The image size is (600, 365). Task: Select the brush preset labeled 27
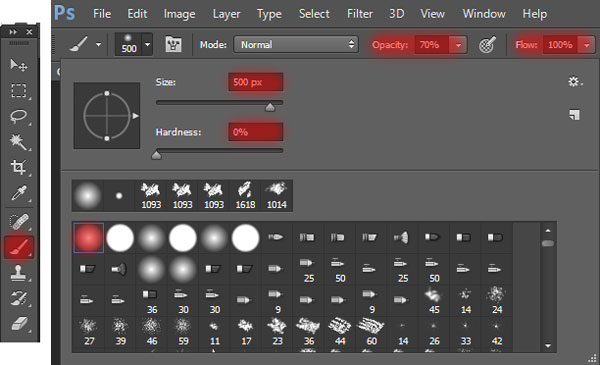pyautogui.click(x=88, y=332)
